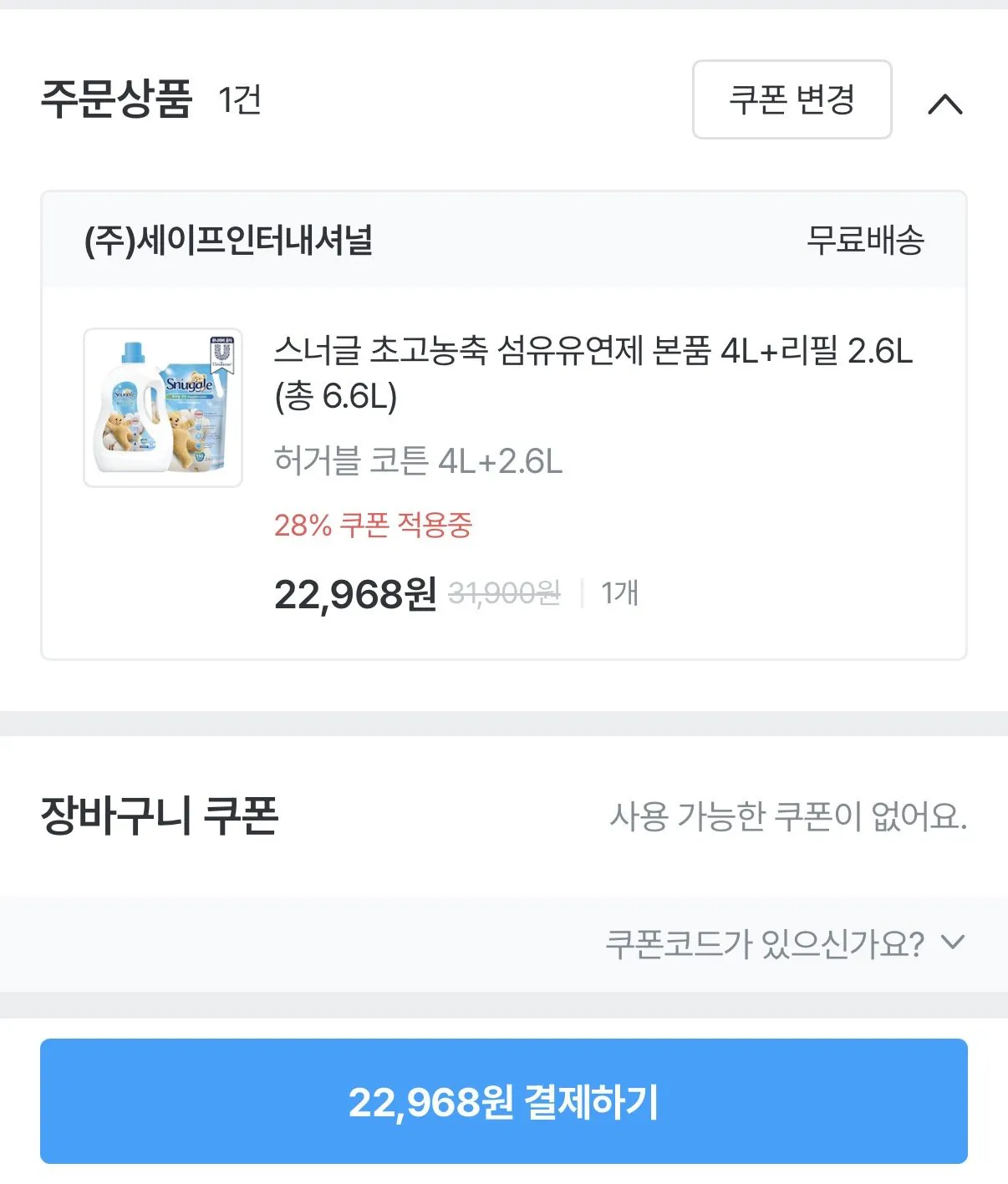Open seller (주)세이프인터내셔널
This screenshot has height=1184, width=1008.
coord(228,241)
